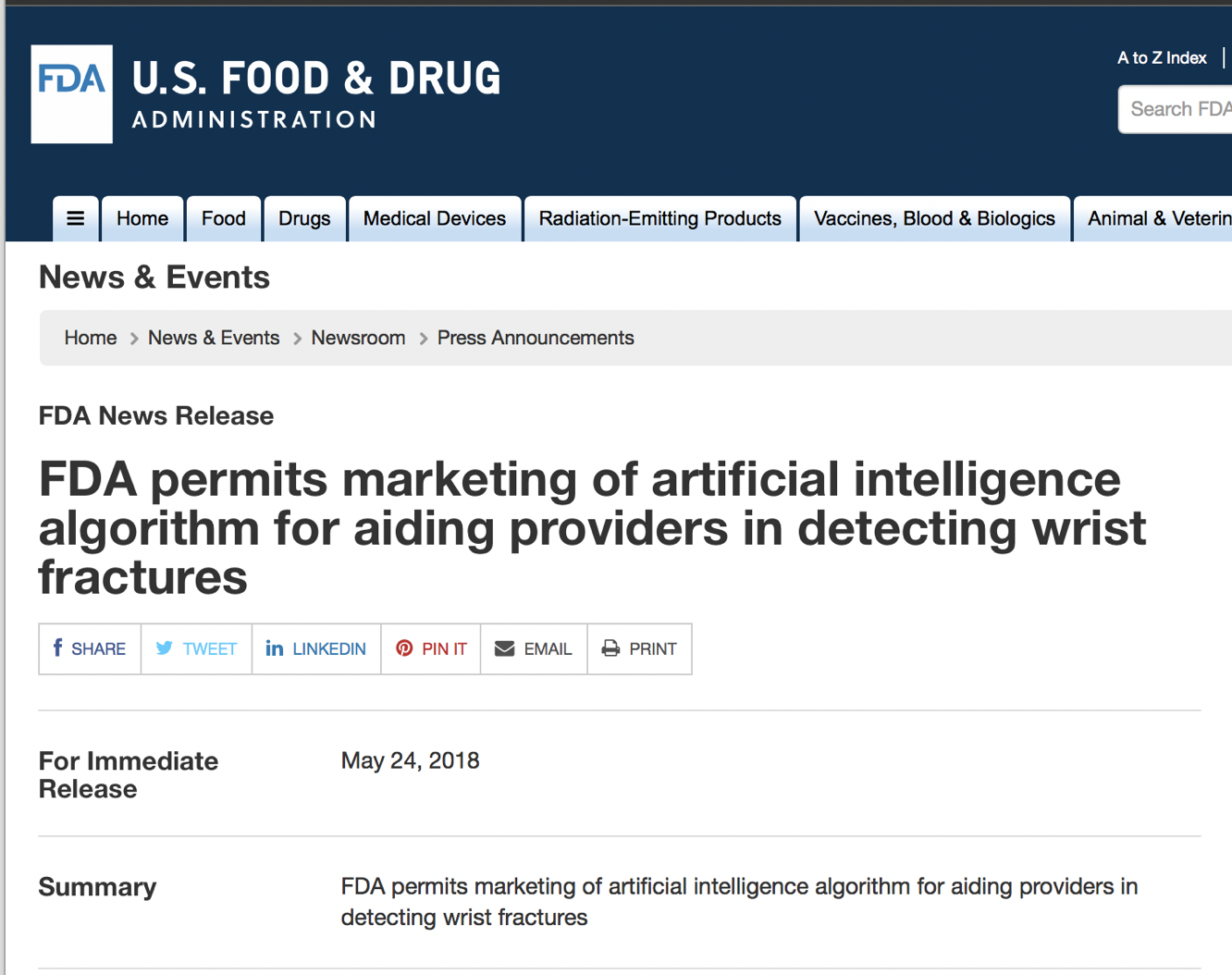Screen dimensions: 1232x975
Task: Open Vaccines, Blood & Biologics tab
Action: coord(934,218)
